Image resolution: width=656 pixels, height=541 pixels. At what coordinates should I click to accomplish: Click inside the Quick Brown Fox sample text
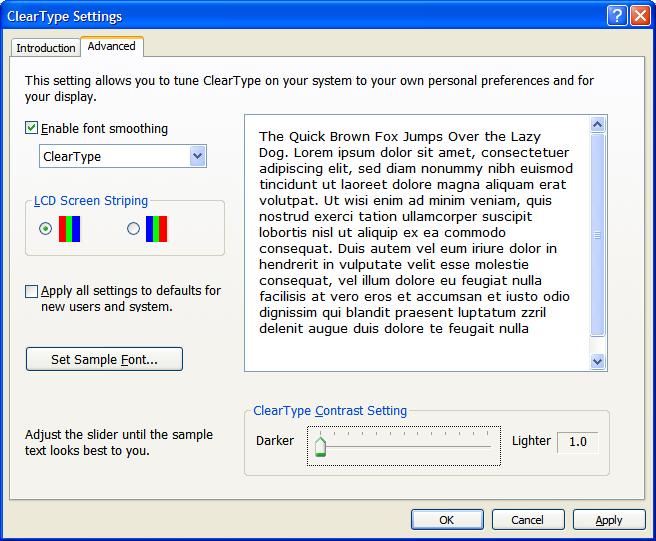tap(416, 232)
